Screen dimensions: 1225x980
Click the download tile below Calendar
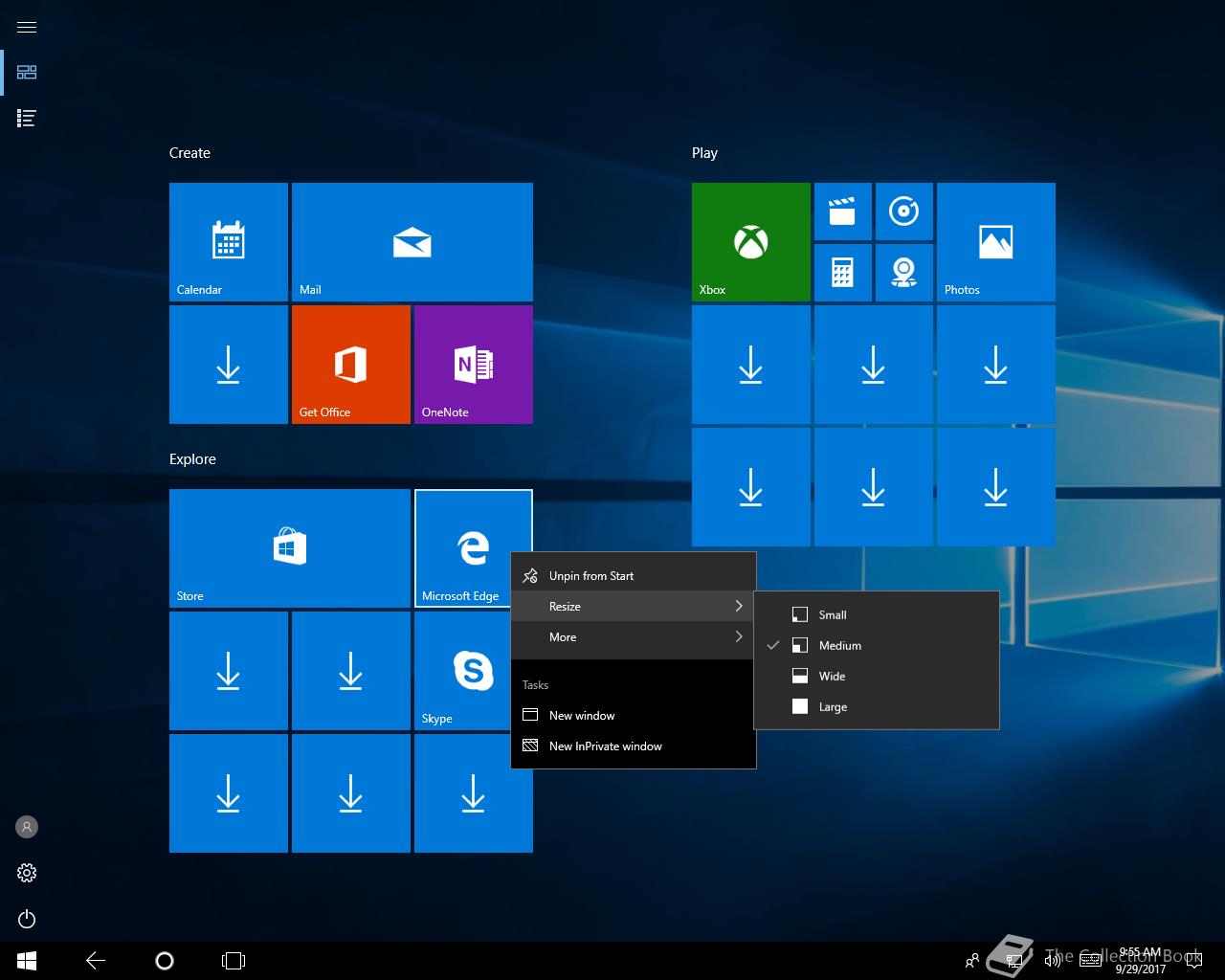coord(229,365)
